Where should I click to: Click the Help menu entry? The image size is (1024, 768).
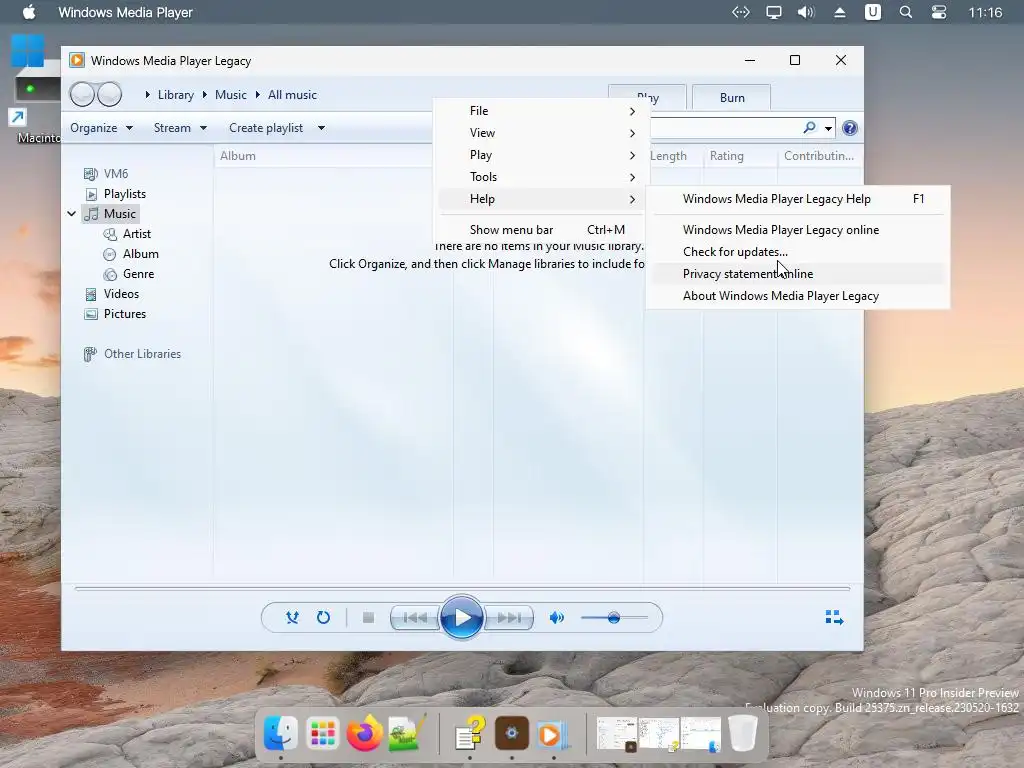pos(541,199)
